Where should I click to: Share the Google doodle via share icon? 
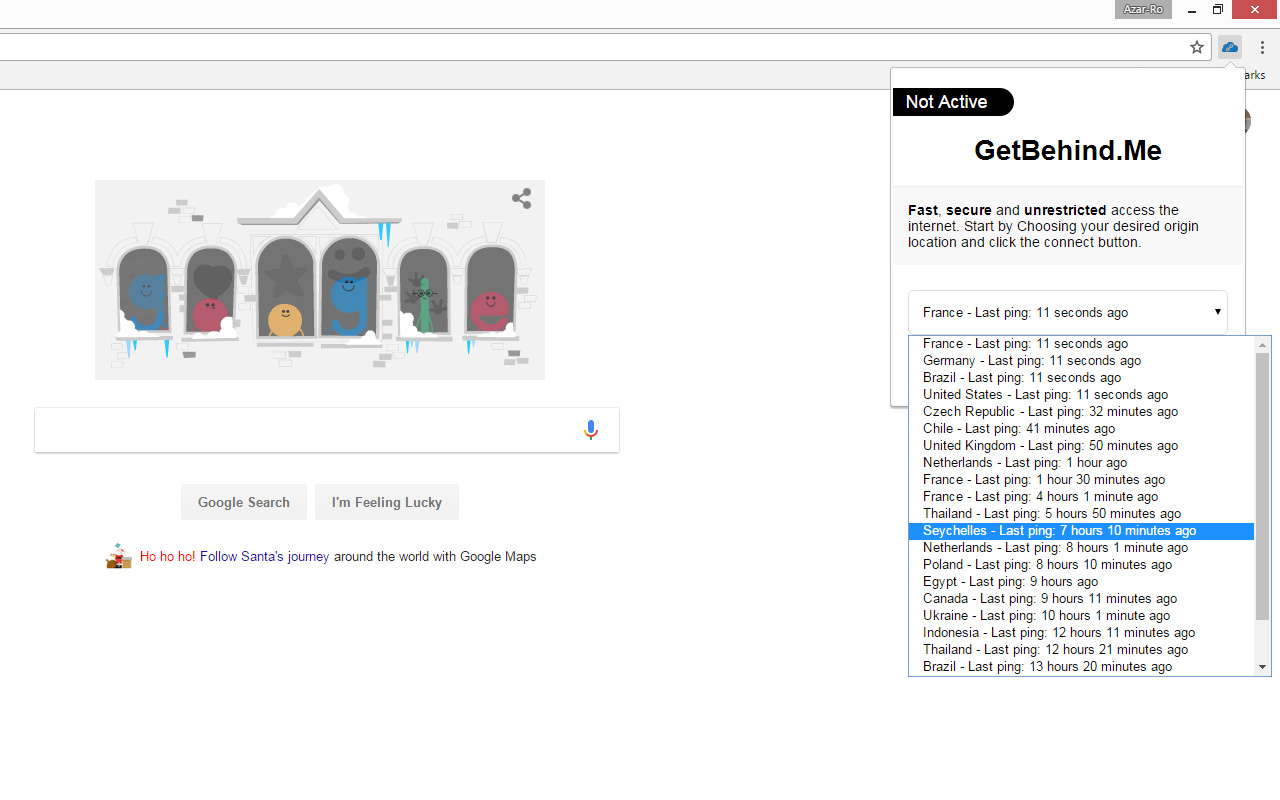pos(521,198)
